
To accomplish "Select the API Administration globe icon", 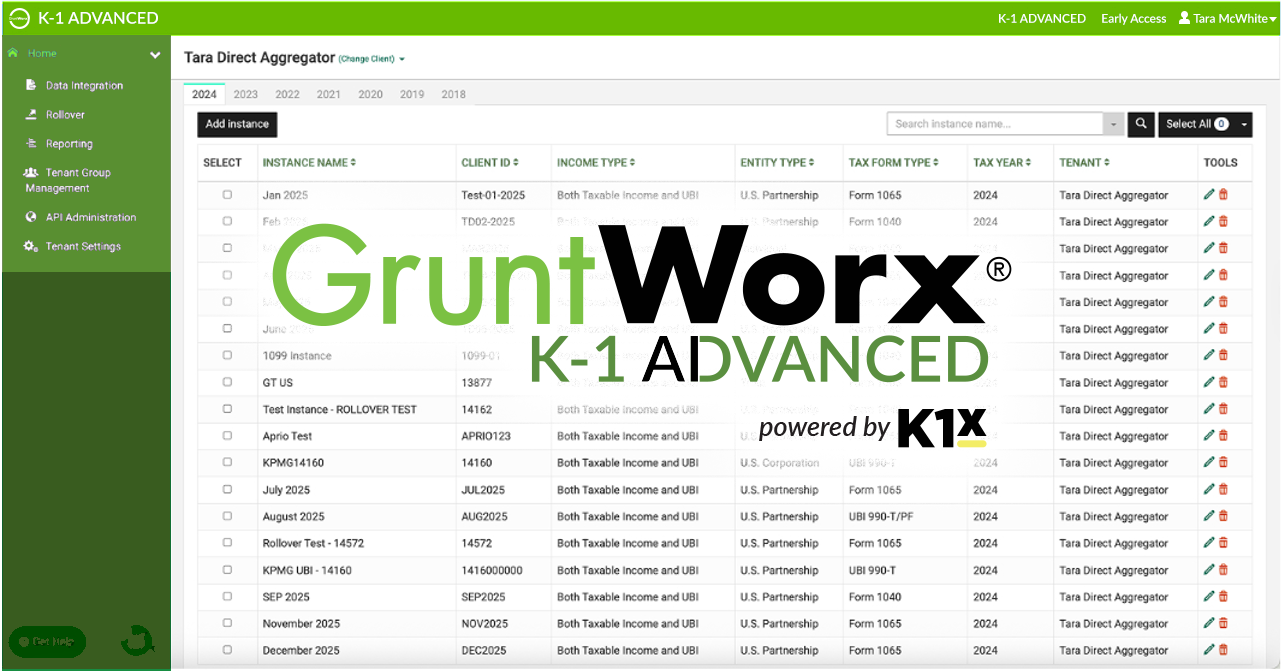I will [x=31, y=217].
